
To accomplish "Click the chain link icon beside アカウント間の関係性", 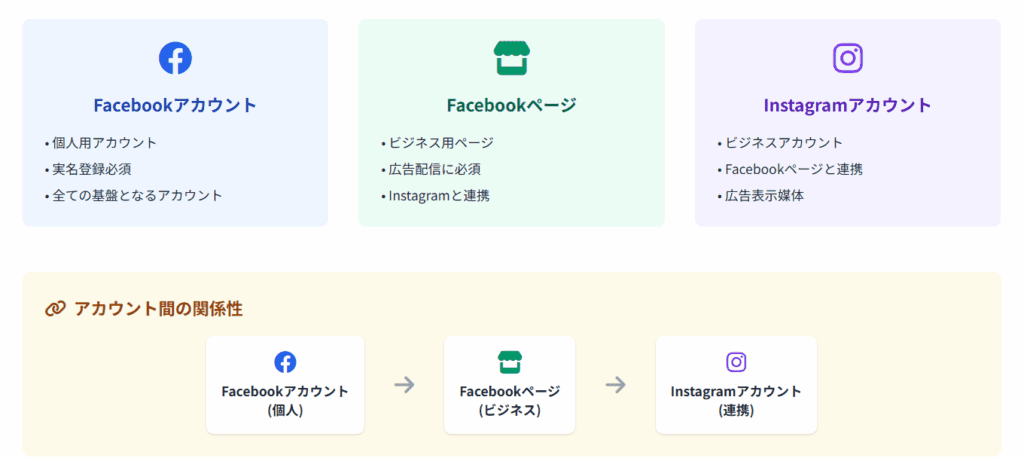I will 55,309.
